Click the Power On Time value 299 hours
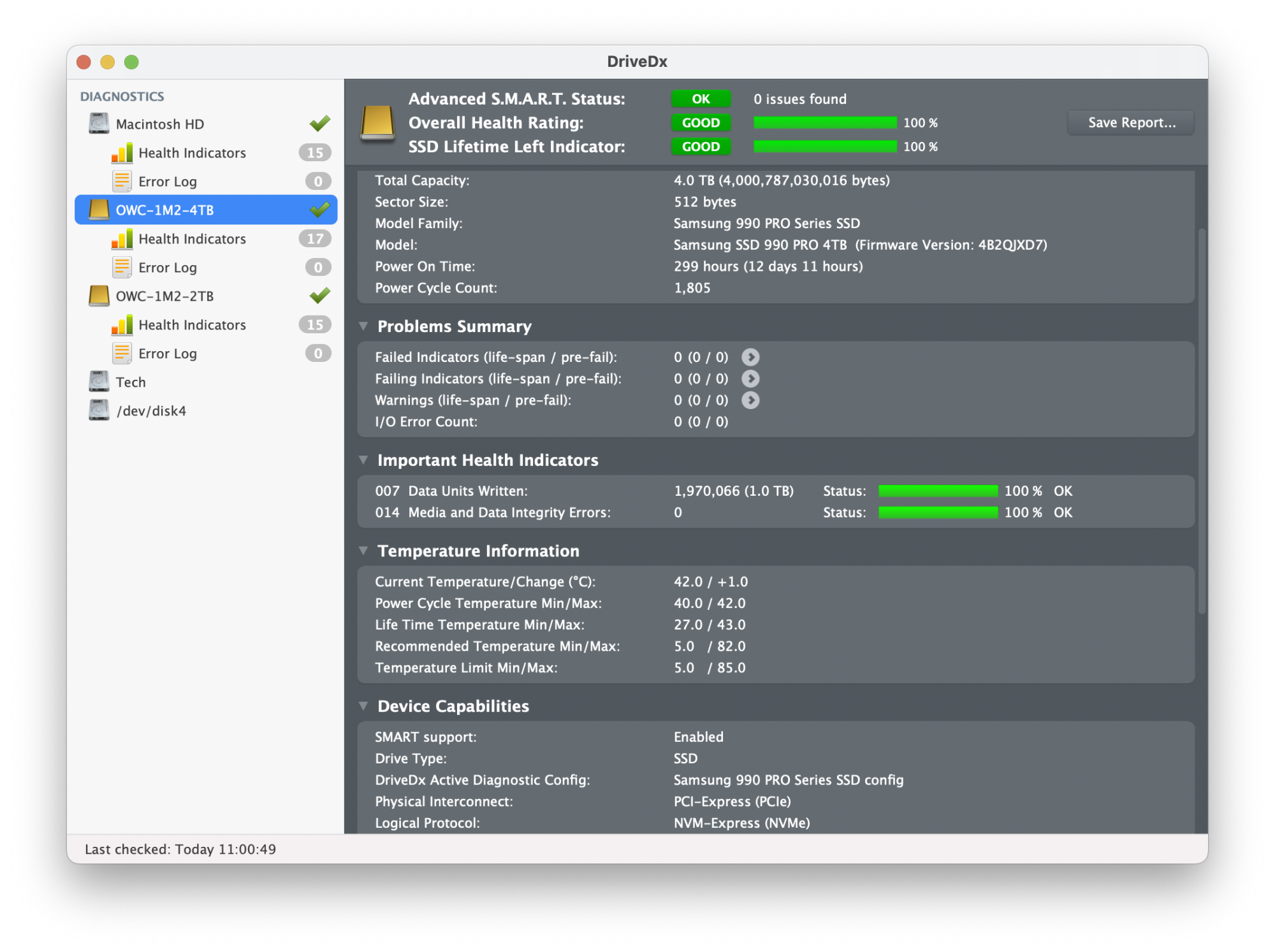This screenshot has width=1275, height=952. [x=768, y=266]
